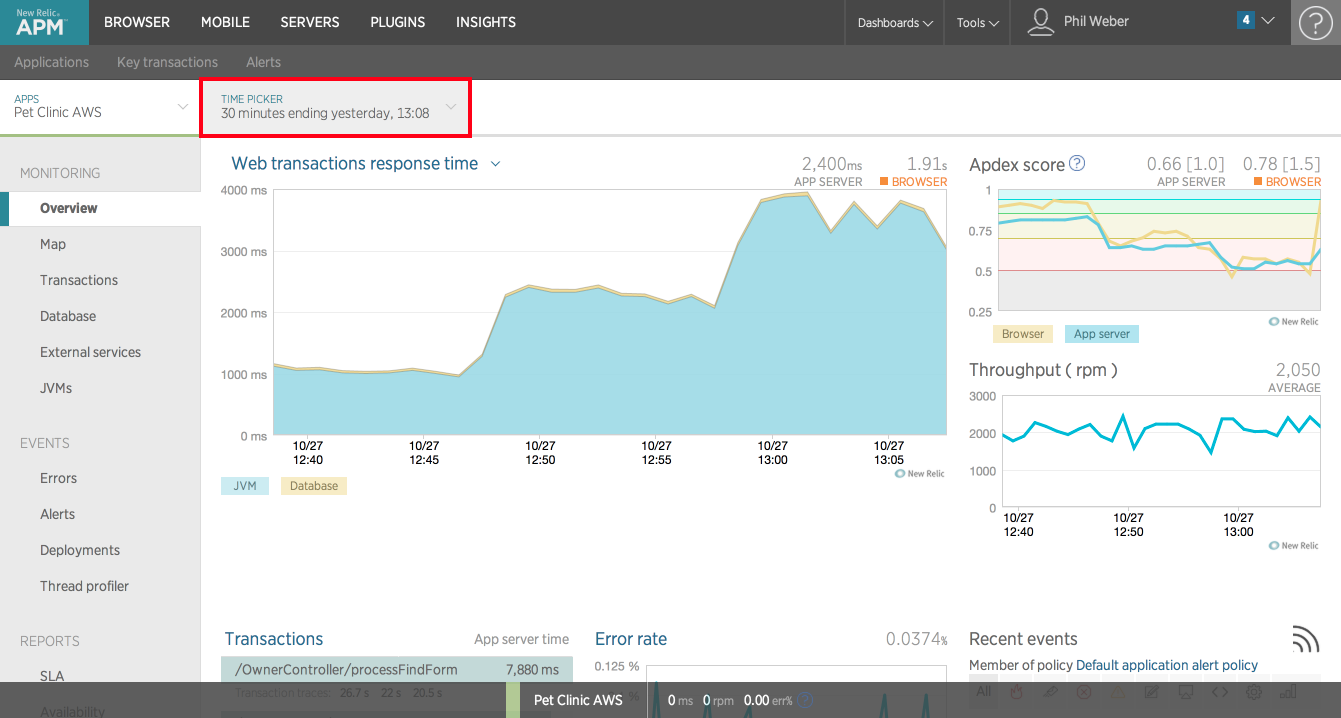Toggle the Database legend on response chart
1341x718 pixels.
(x=314, y=486)
